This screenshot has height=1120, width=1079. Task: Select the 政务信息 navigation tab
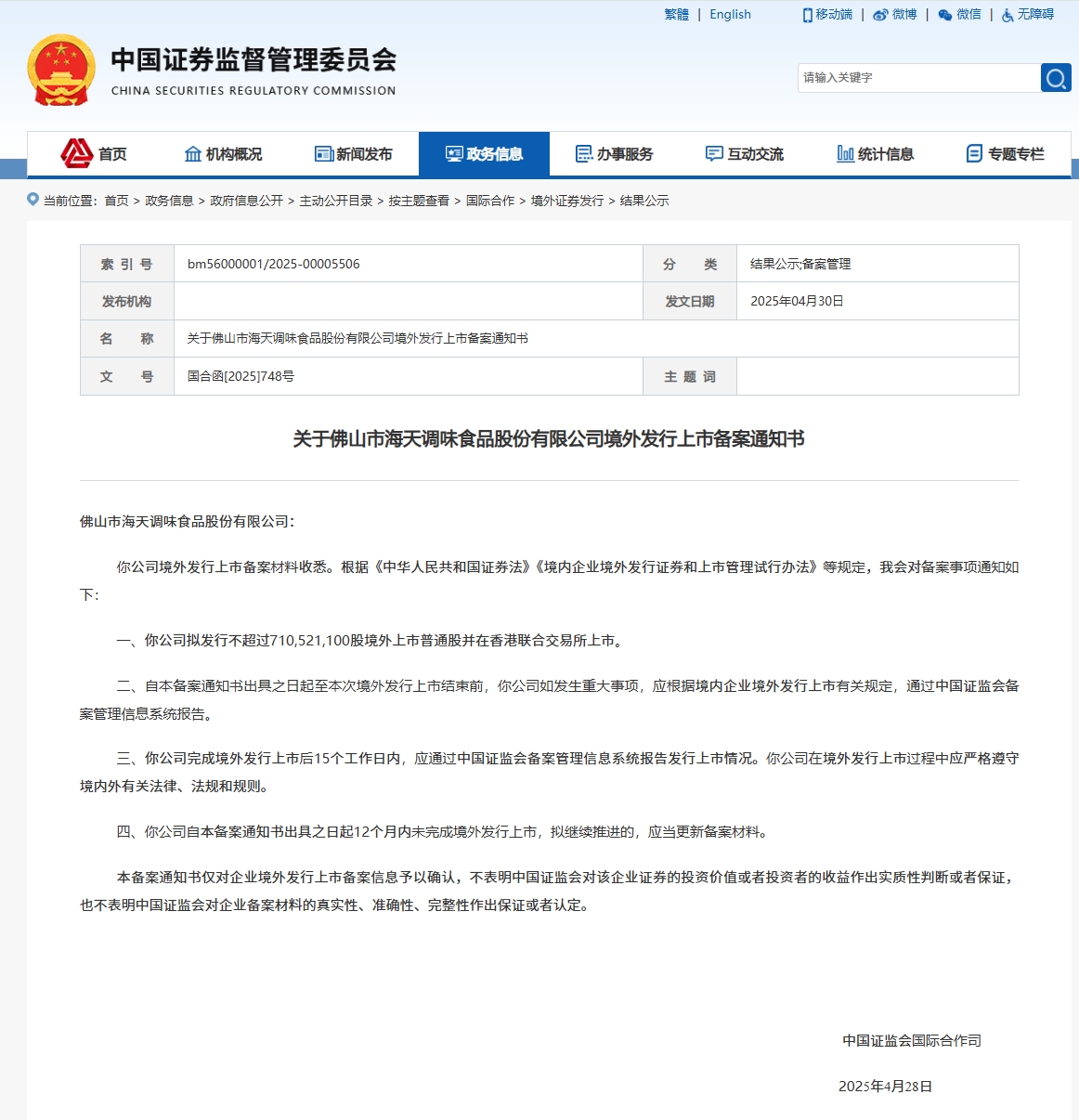484,154
